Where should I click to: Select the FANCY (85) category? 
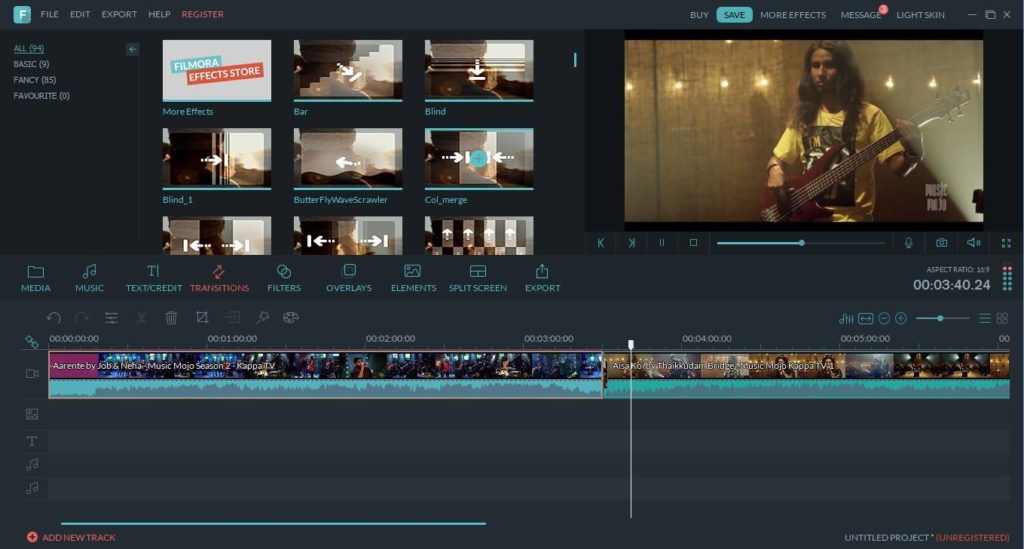coord(35,80)
